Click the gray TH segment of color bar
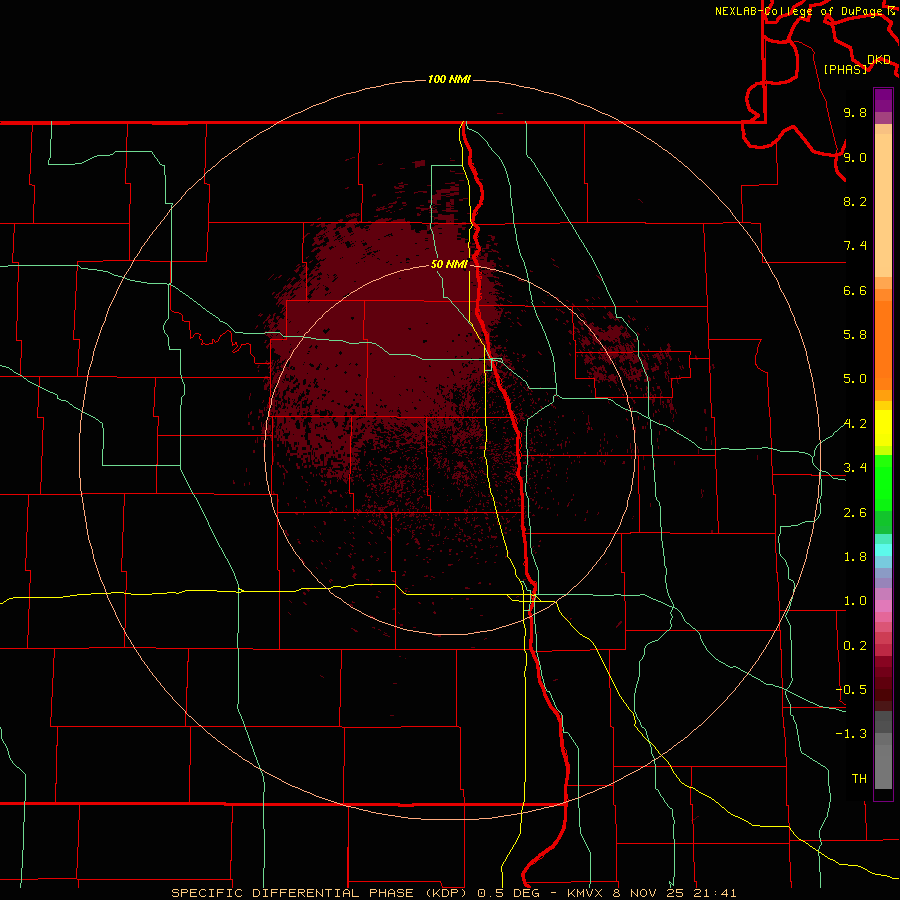This screenshot has height=900, width=900. [x=883, y=766]
